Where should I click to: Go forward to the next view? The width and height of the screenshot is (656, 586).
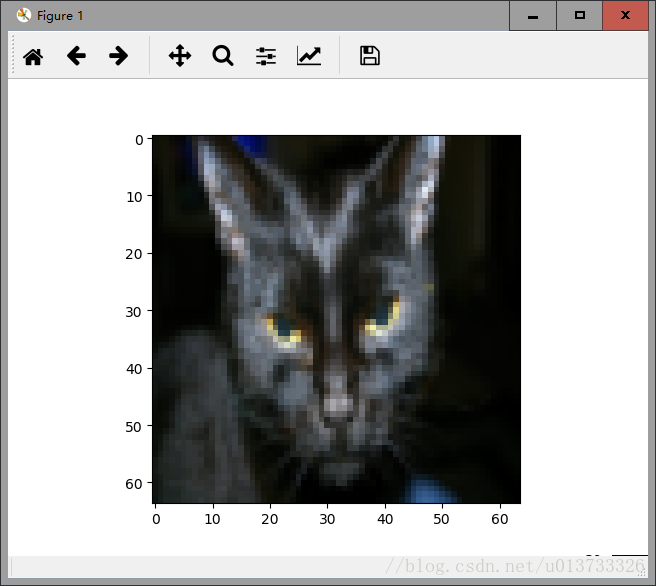[118, 56]
